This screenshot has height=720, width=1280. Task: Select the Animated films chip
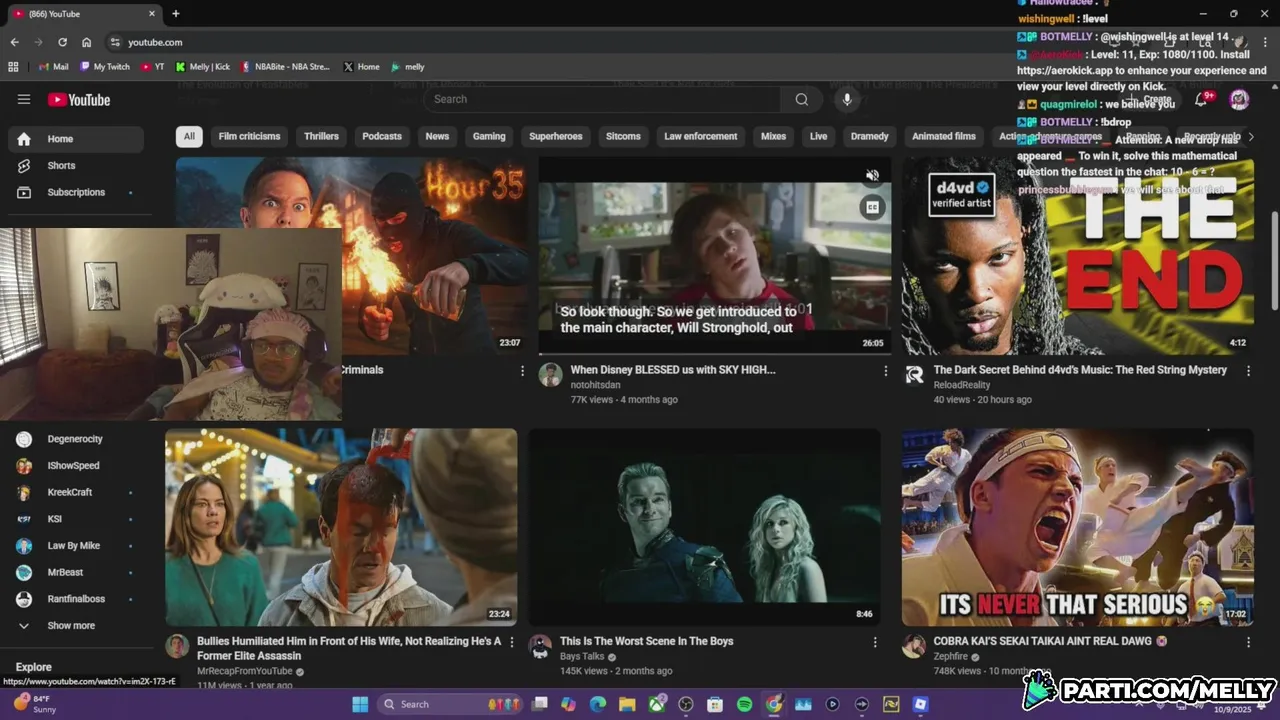(x=944, y=136)
